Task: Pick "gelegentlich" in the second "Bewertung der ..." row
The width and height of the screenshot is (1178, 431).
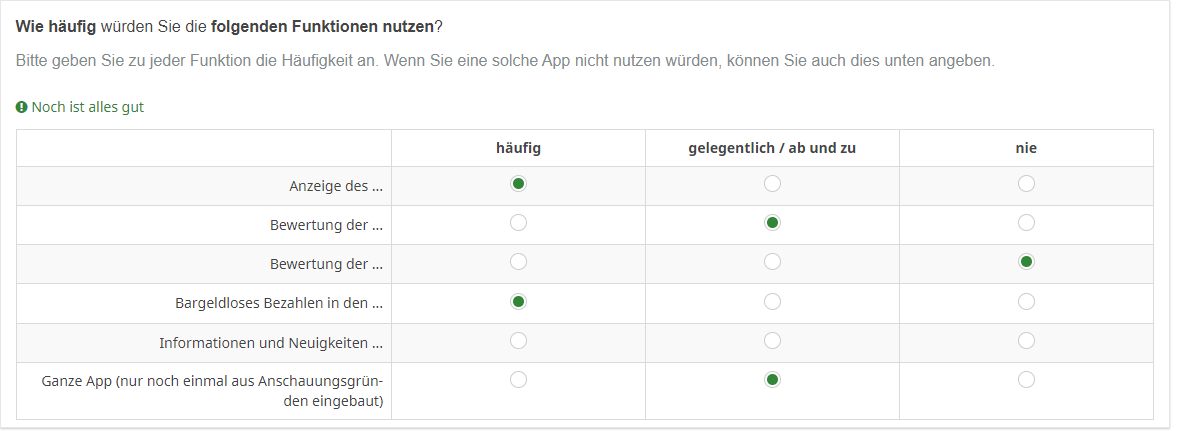Action: pyautogui.click(x=772, y=262)
